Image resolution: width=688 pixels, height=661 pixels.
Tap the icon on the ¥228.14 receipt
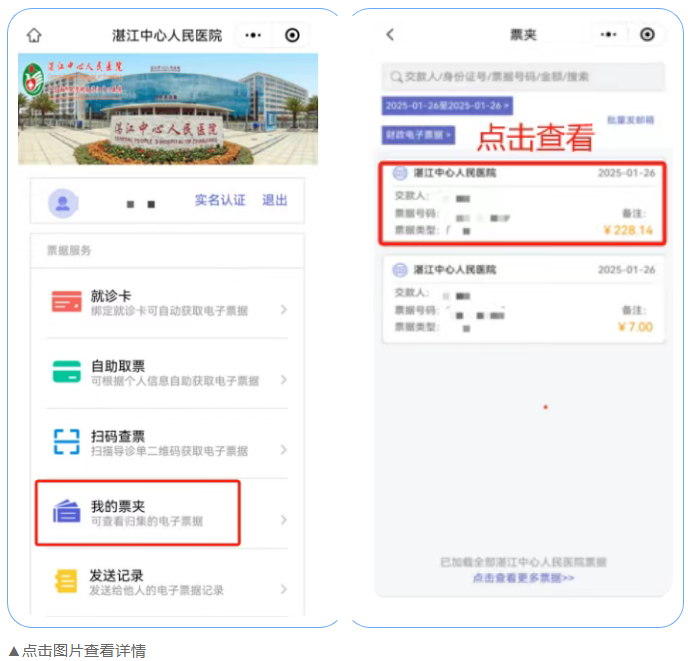[x=400, y=173]
